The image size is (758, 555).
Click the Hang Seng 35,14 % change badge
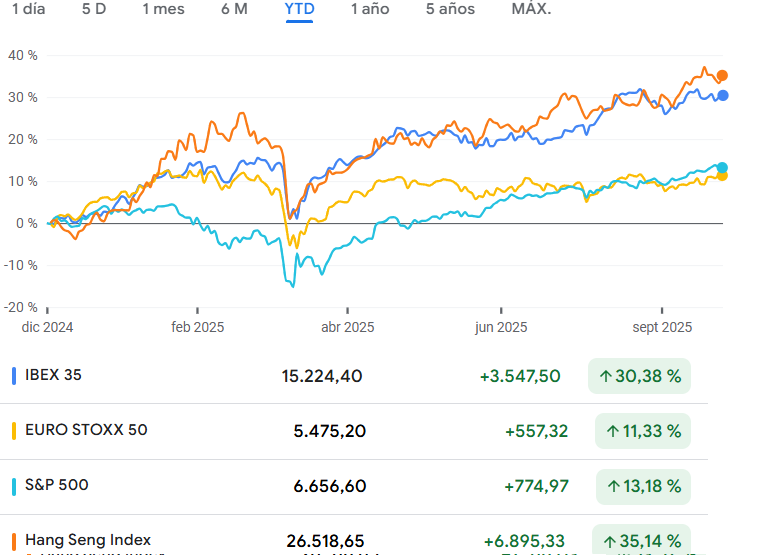640,540
